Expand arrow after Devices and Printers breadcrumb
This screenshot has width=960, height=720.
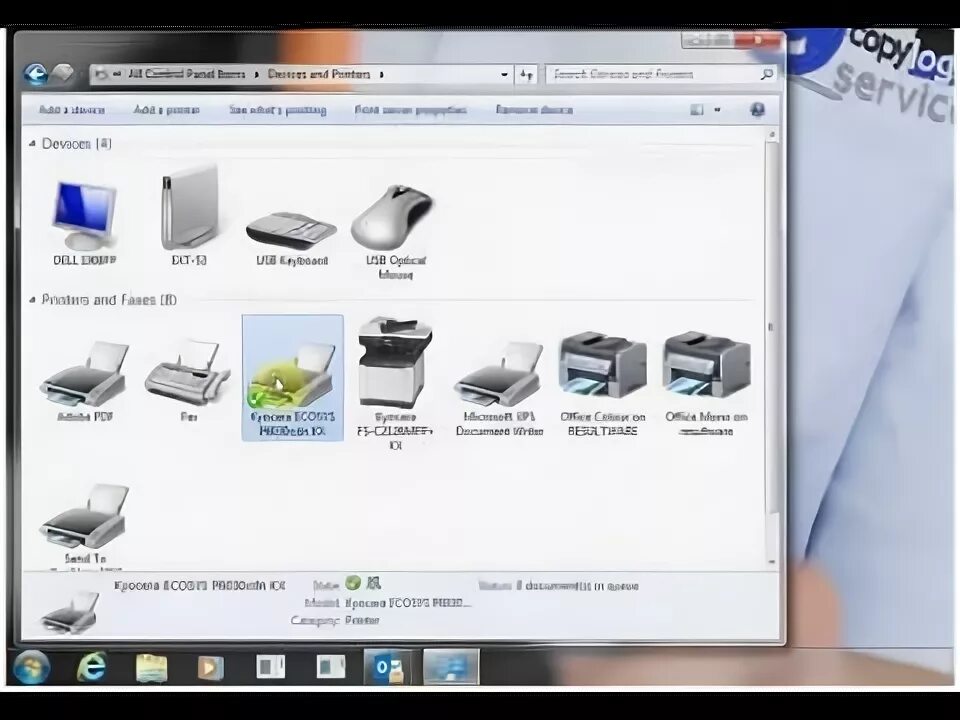coord(381,75)
